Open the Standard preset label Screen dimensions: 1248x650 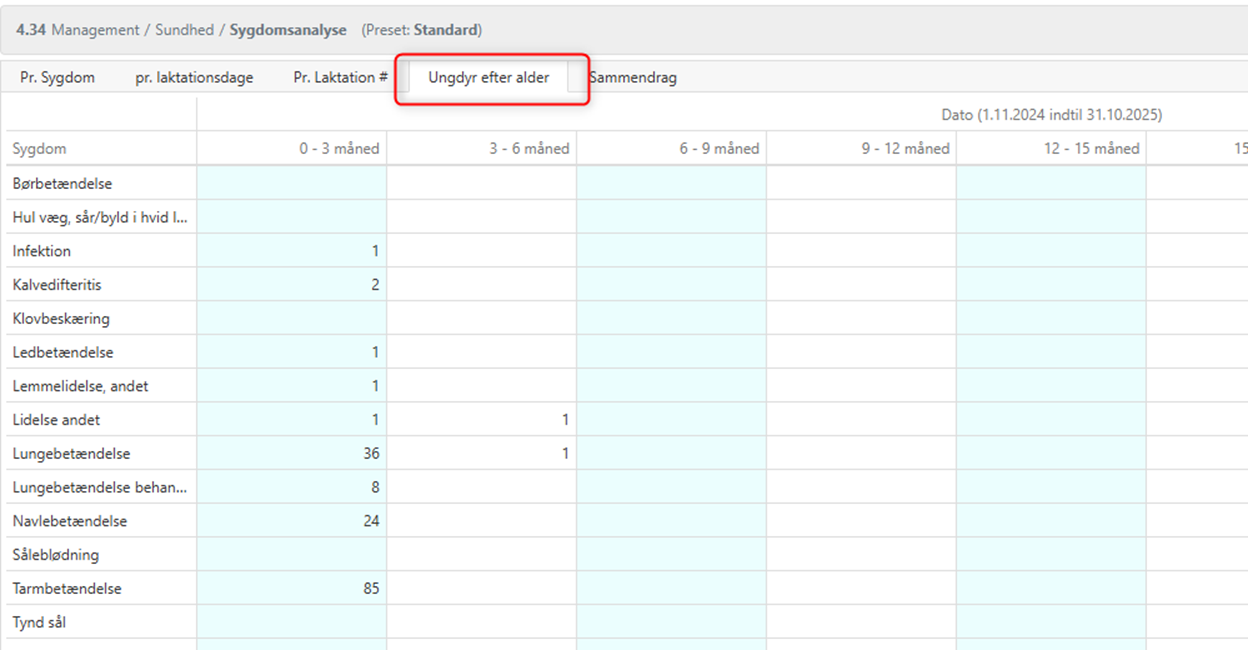pyautogui.click(x=445, y=30)
